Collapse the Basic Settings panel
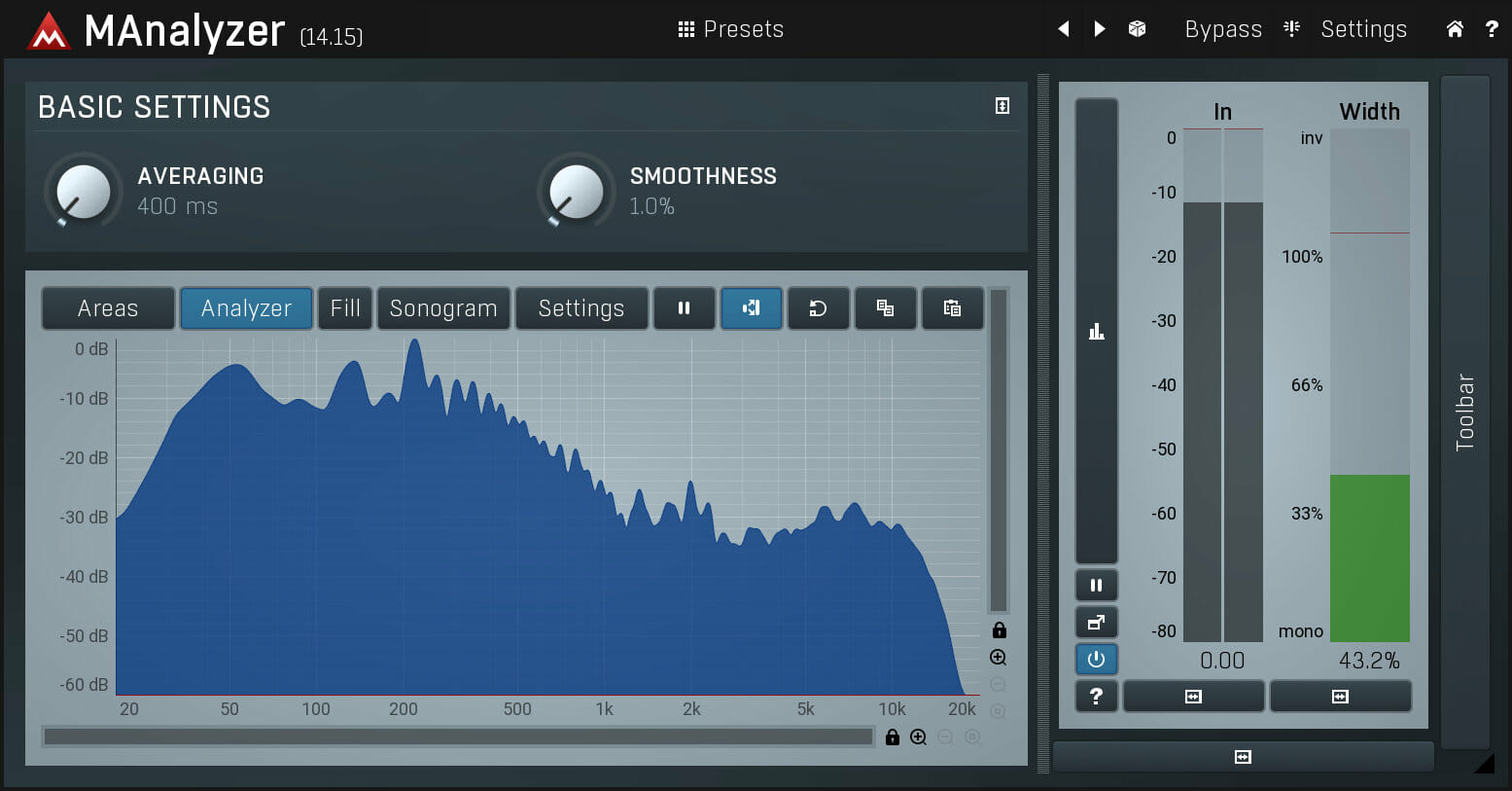The height and width of the screenshot is (791, 1512). click(x=1002, y=106)
